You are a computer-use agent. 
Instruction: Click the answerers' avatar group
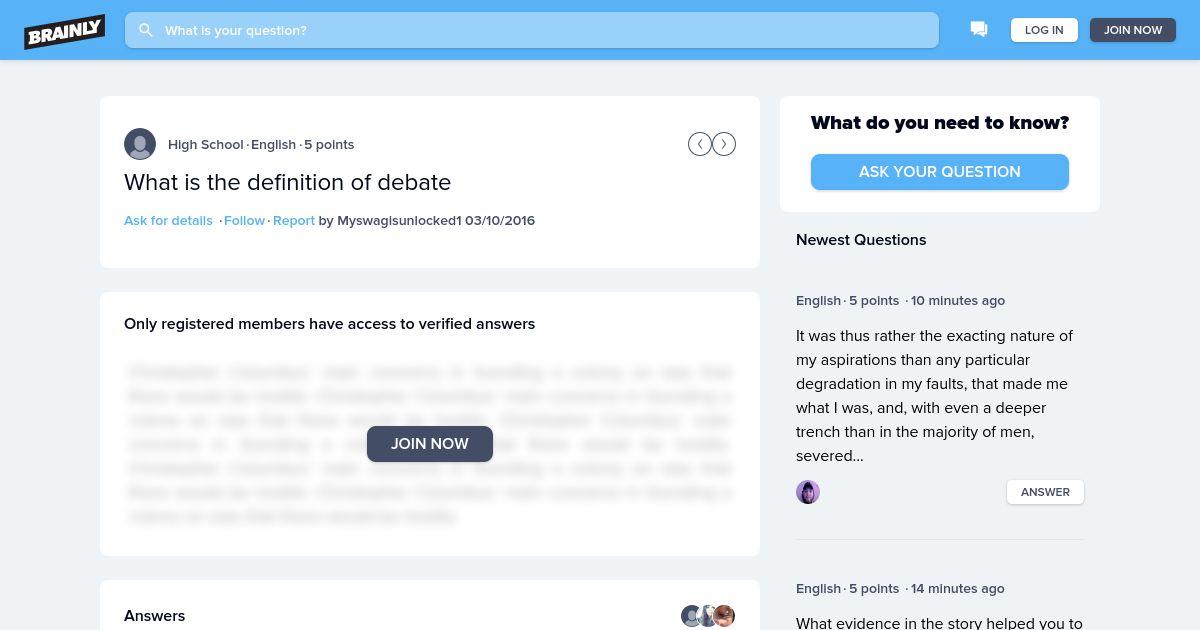708,616
